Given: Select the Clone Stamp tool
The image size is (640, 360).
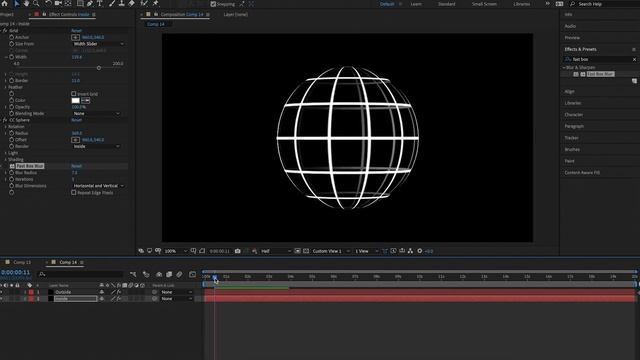Looking at the screenshot, I should 122,3.
